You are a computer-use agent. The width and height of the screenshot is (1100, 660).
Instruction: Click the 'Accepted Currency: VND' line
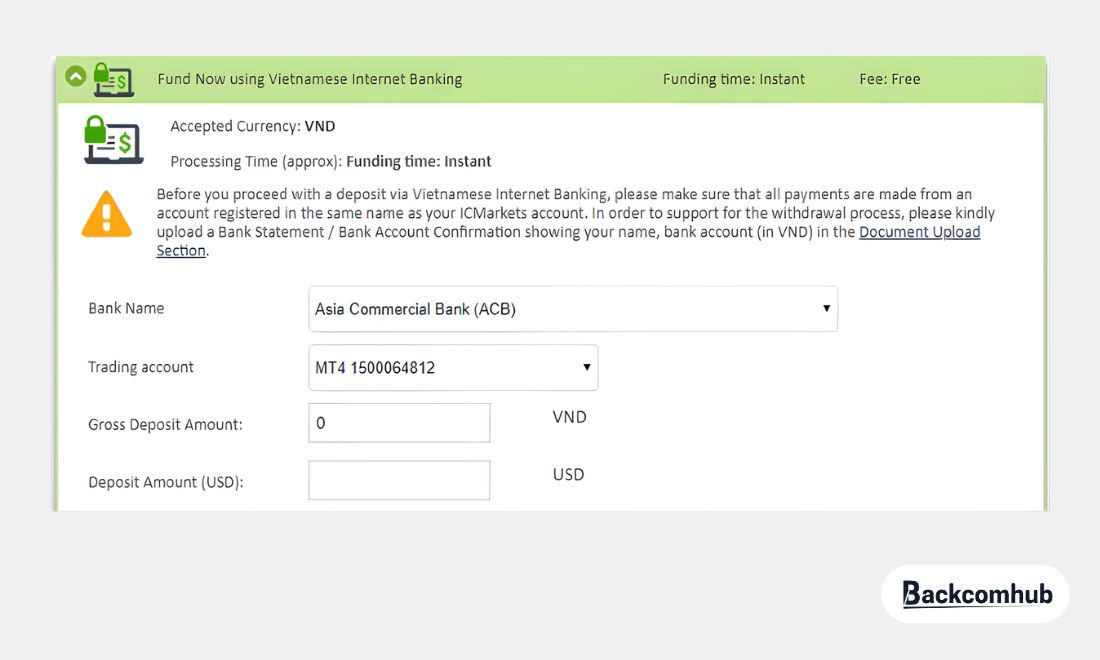[x=253, y=126]
